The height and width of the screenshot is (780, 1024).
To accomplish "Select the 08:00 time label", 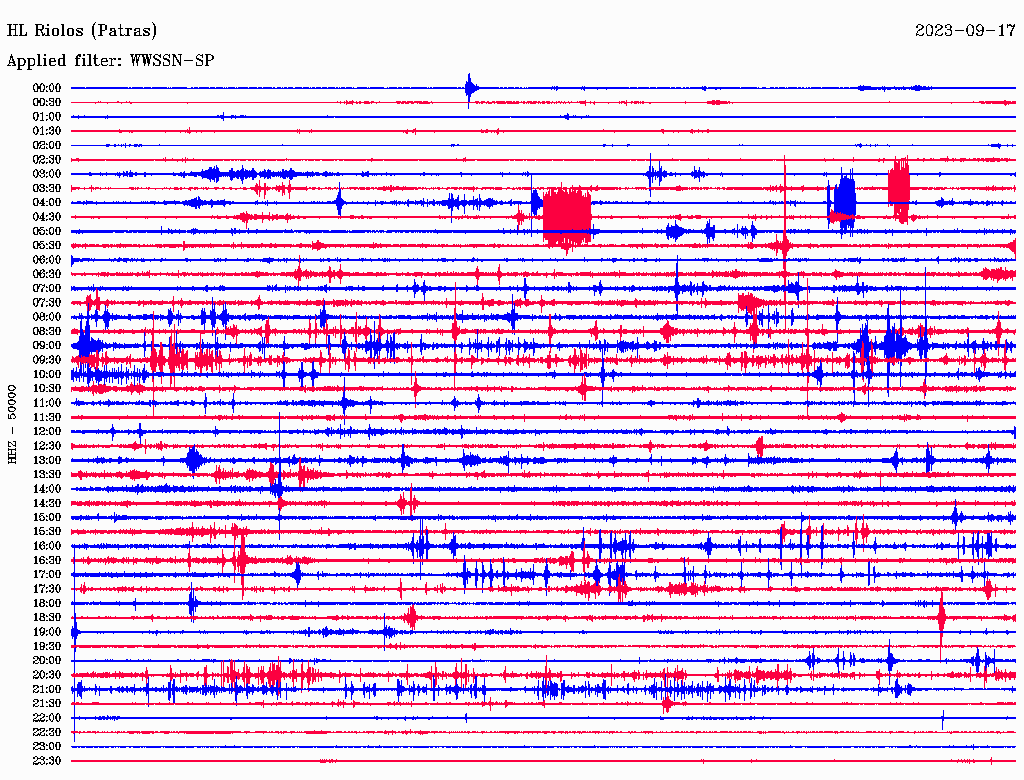I will pos(47,317).
